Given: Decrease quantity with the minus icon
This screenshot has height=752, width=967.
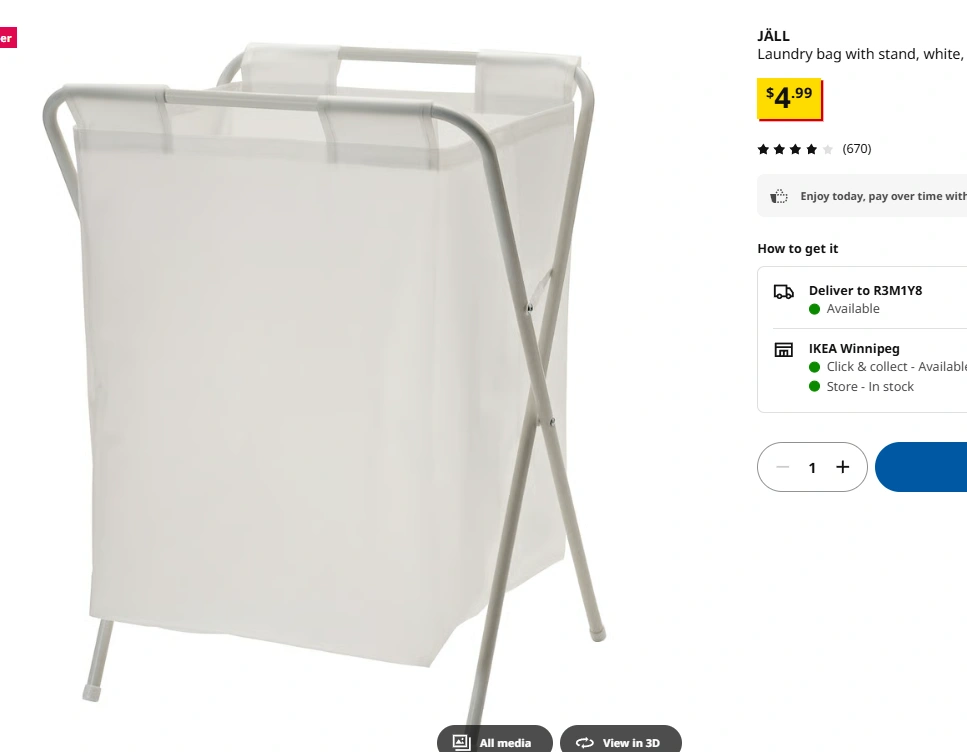Looking at the screenshot, I should tap(783, 467).
